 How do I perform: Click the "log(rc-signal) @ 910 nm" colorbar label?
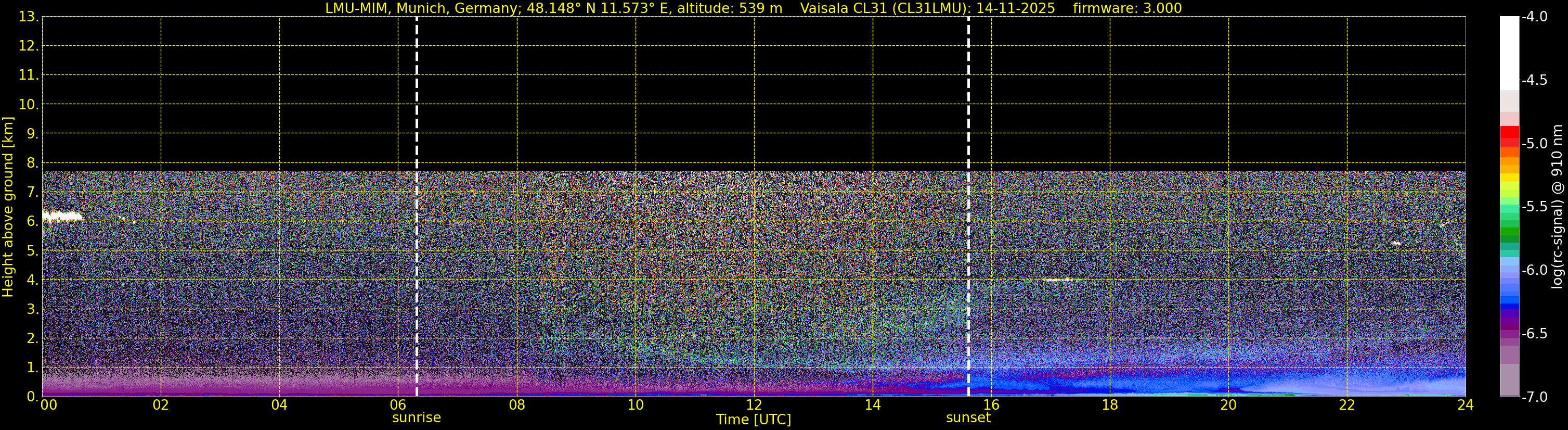(x=1557, y=207)
